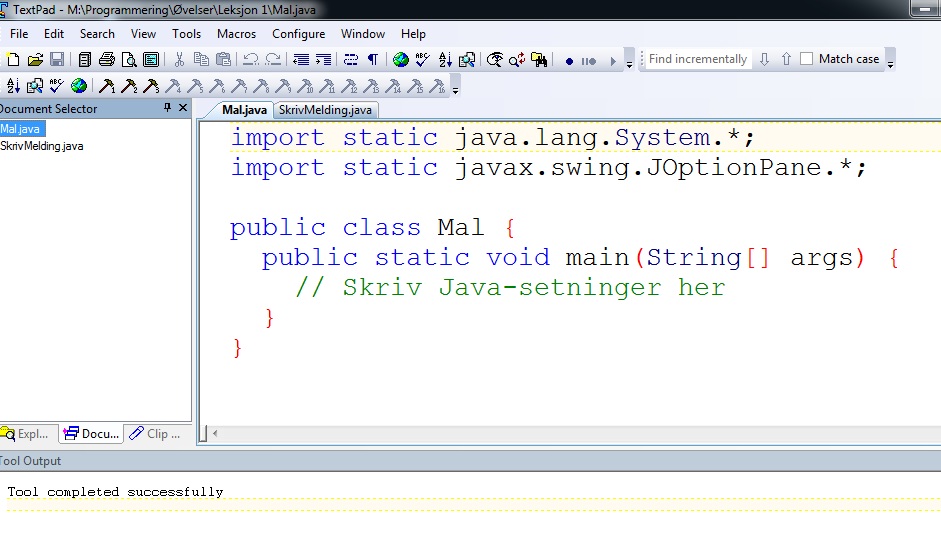Click the Print Preview magnifier icon

point(129,60)
